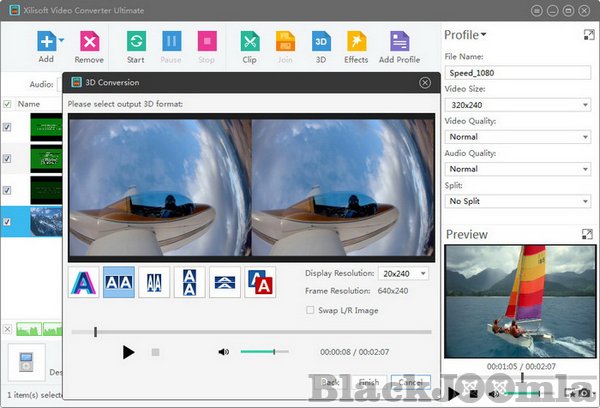The image size is (600, 408).
Task: Click the Name column header
Action: click(29, 104)
